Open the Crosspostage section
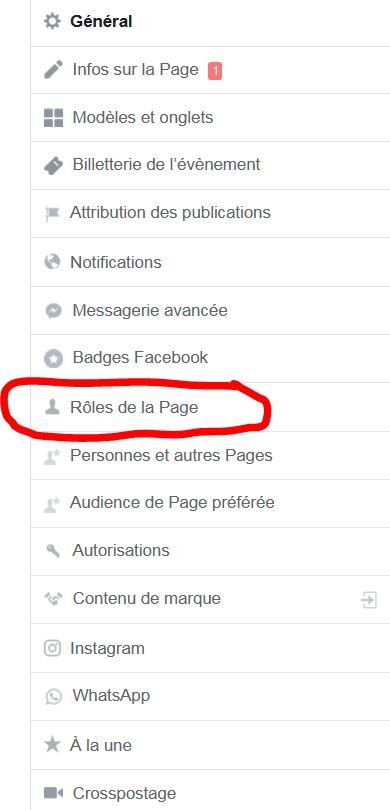Viewport: 390px width, 810px height. coord(210,792)
